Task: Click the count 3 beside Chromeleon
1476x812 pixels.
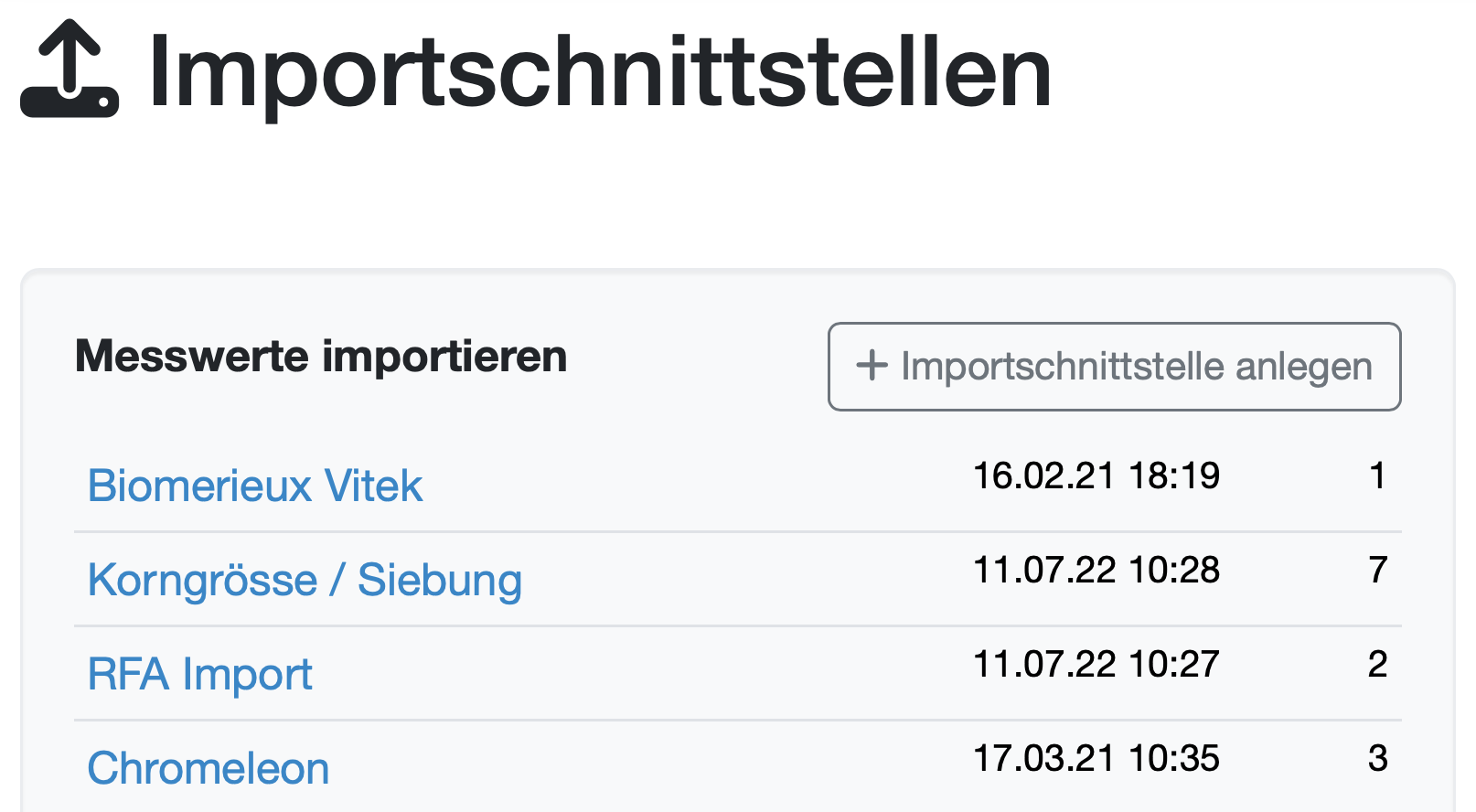Action: [1377, 757]
